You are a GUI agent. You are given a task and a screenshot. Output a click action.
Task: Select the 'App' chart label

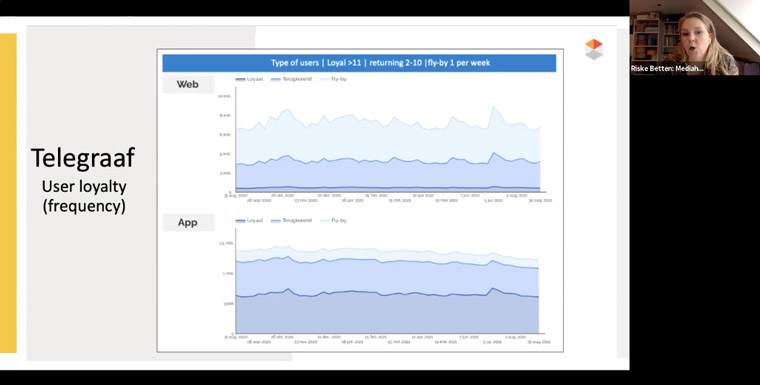[x=188, y=222]
